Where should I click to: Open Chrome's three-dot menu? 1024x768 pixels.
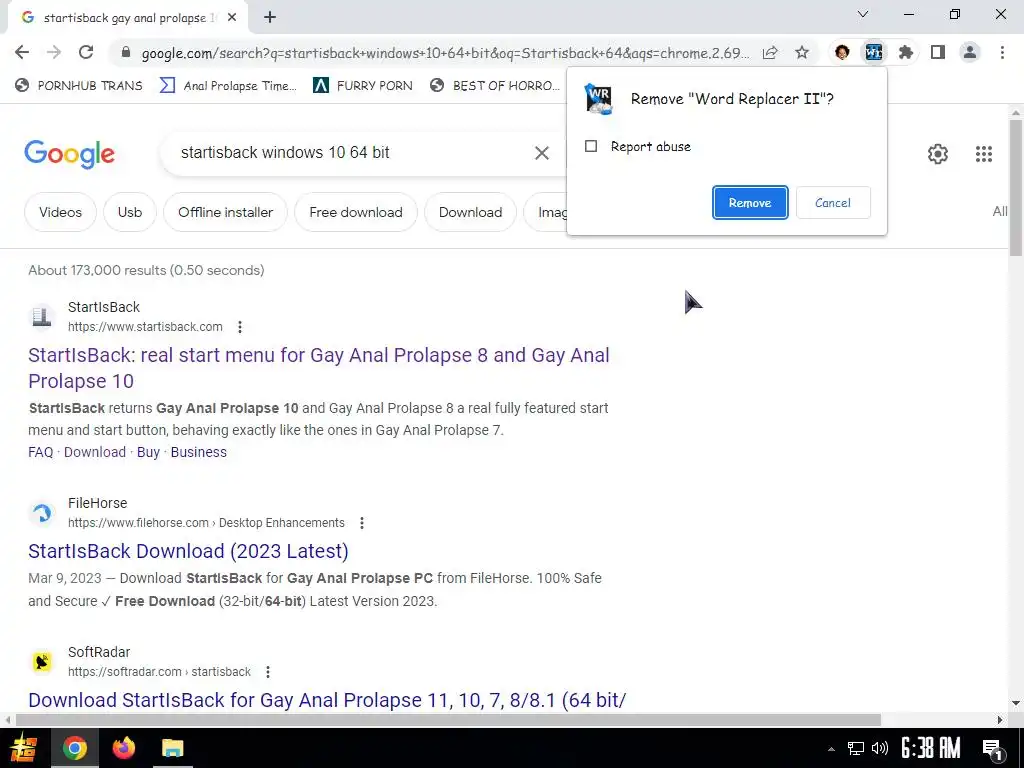1002,52
